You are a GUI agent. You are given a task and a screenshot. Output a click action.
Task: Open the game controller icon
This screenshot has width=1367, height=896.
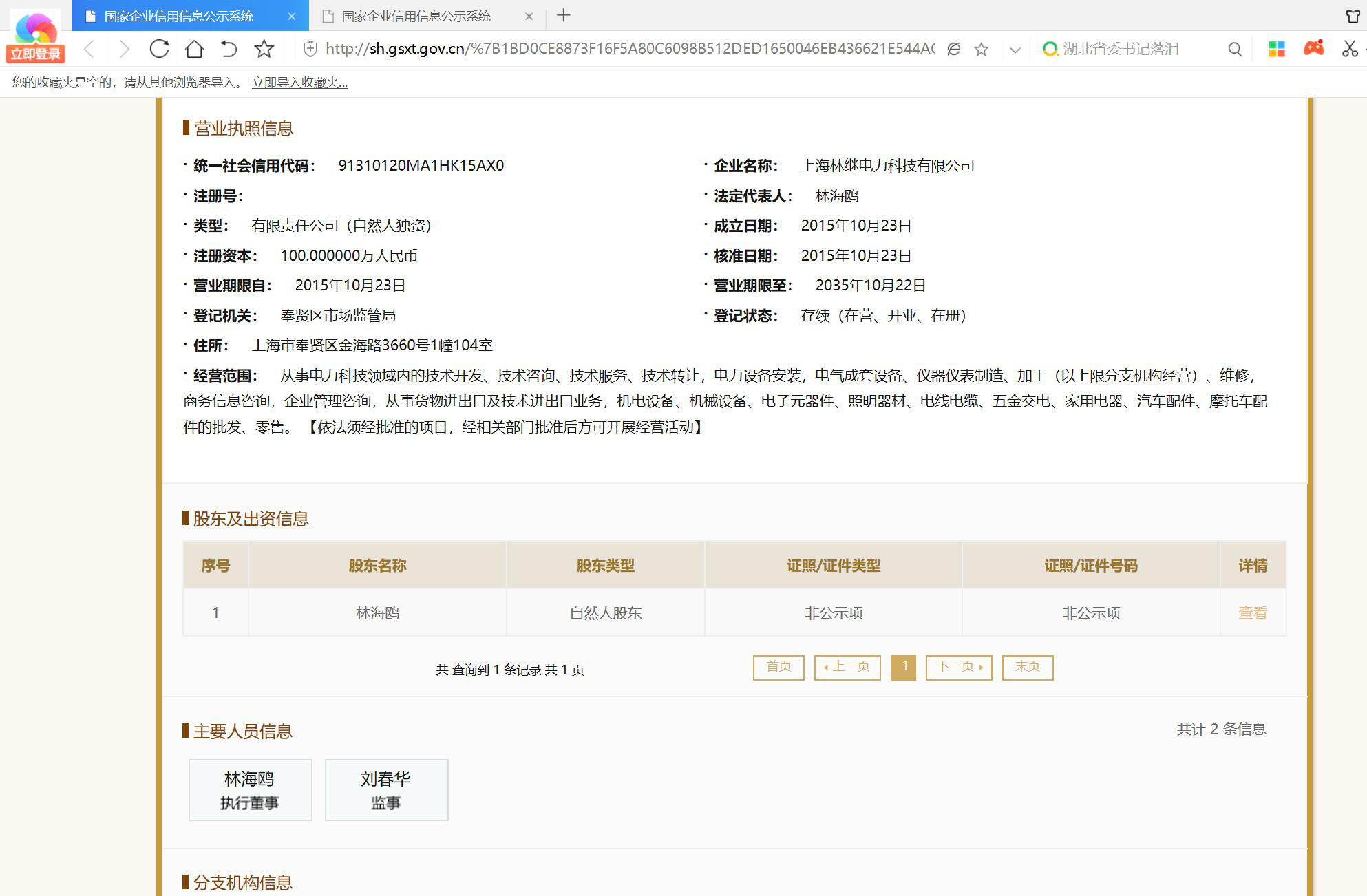tap(1313, 49)
